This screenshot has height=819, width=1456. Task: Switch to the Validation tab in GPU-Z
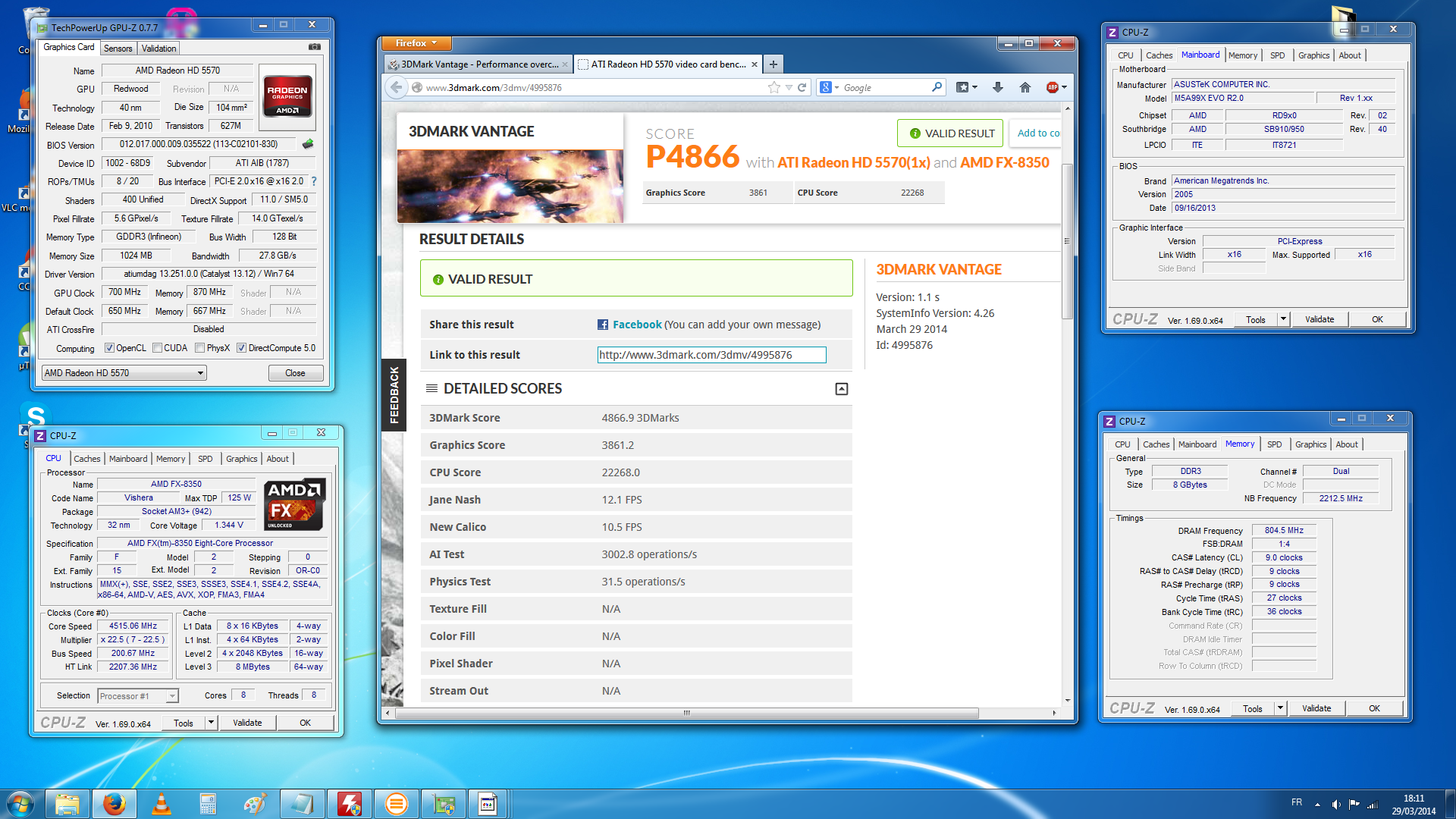point(159,48)
